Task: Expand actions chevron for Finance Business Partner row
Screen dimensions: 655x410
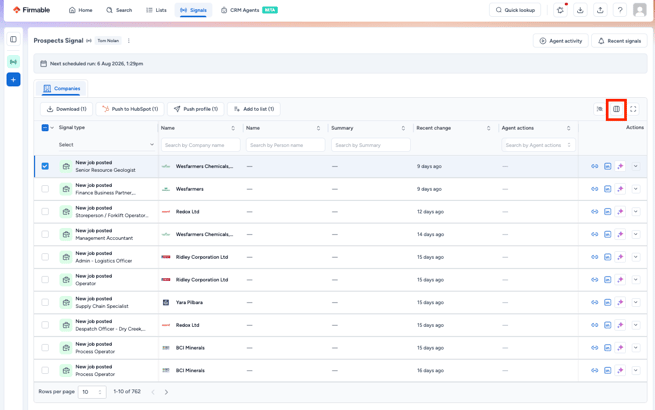Action: point(636,189)
